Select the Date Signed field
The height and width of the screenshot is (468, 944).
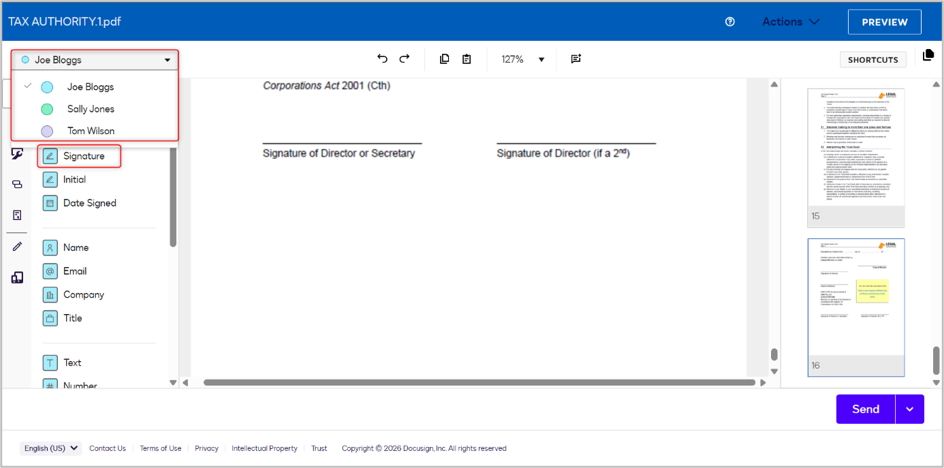pos(79,203)
